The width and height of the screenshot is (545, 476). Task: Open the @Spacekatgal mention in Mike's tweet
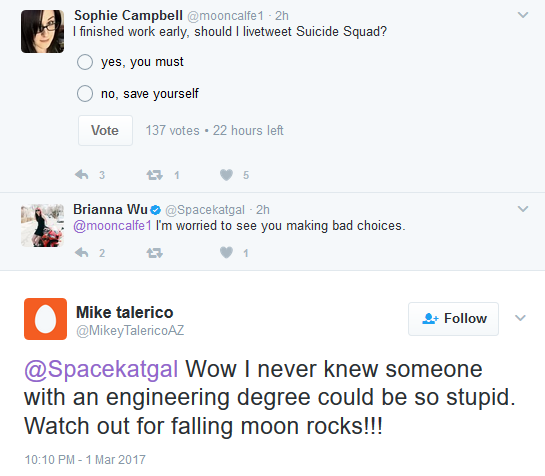click(101, 369)
